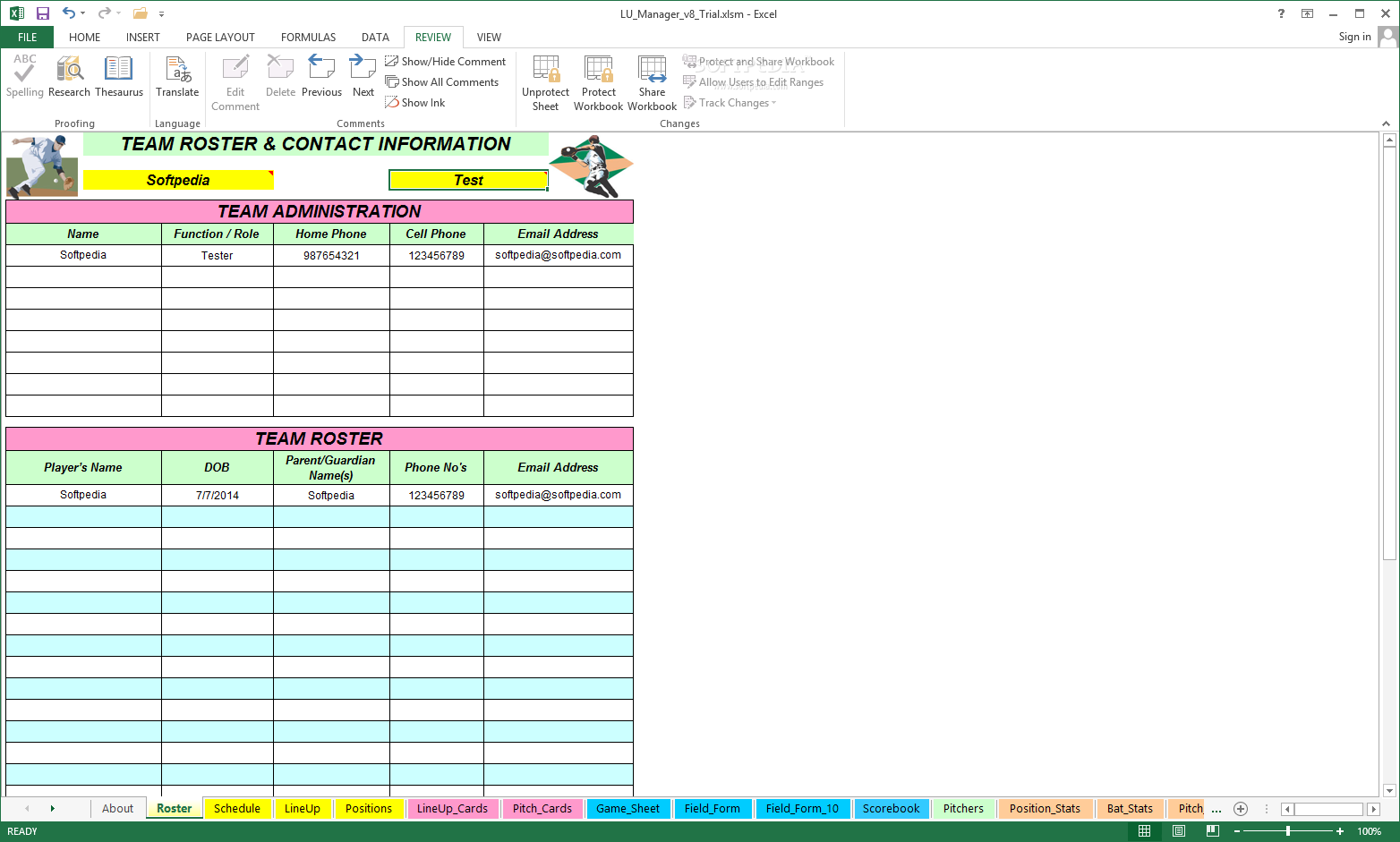Run the Spelling check tool
Screen dimensions: 1400x842
(24, 76)
